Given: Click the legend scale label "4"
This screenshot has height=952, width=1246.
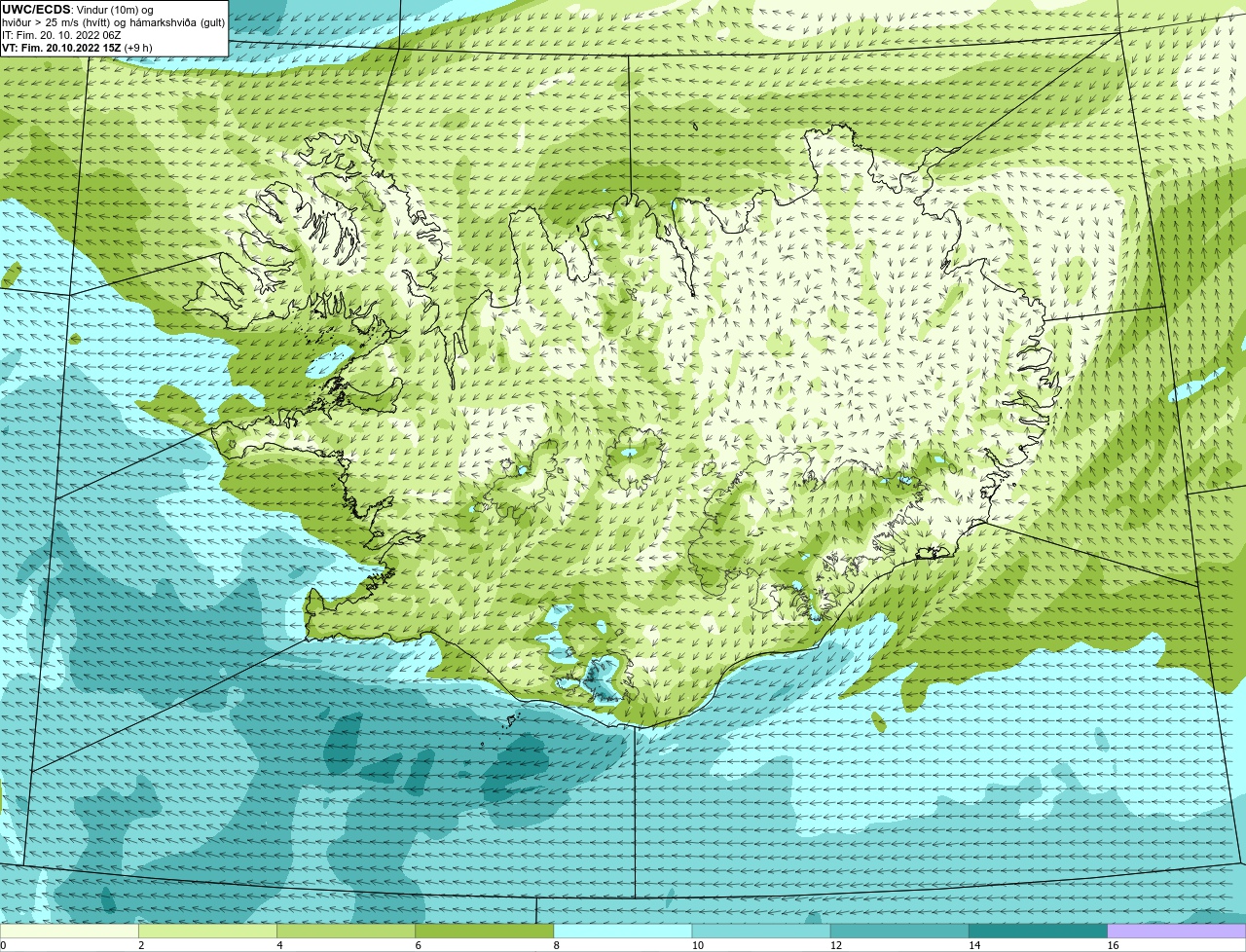Looking at the screenshot, I should (x=279, y=945).
